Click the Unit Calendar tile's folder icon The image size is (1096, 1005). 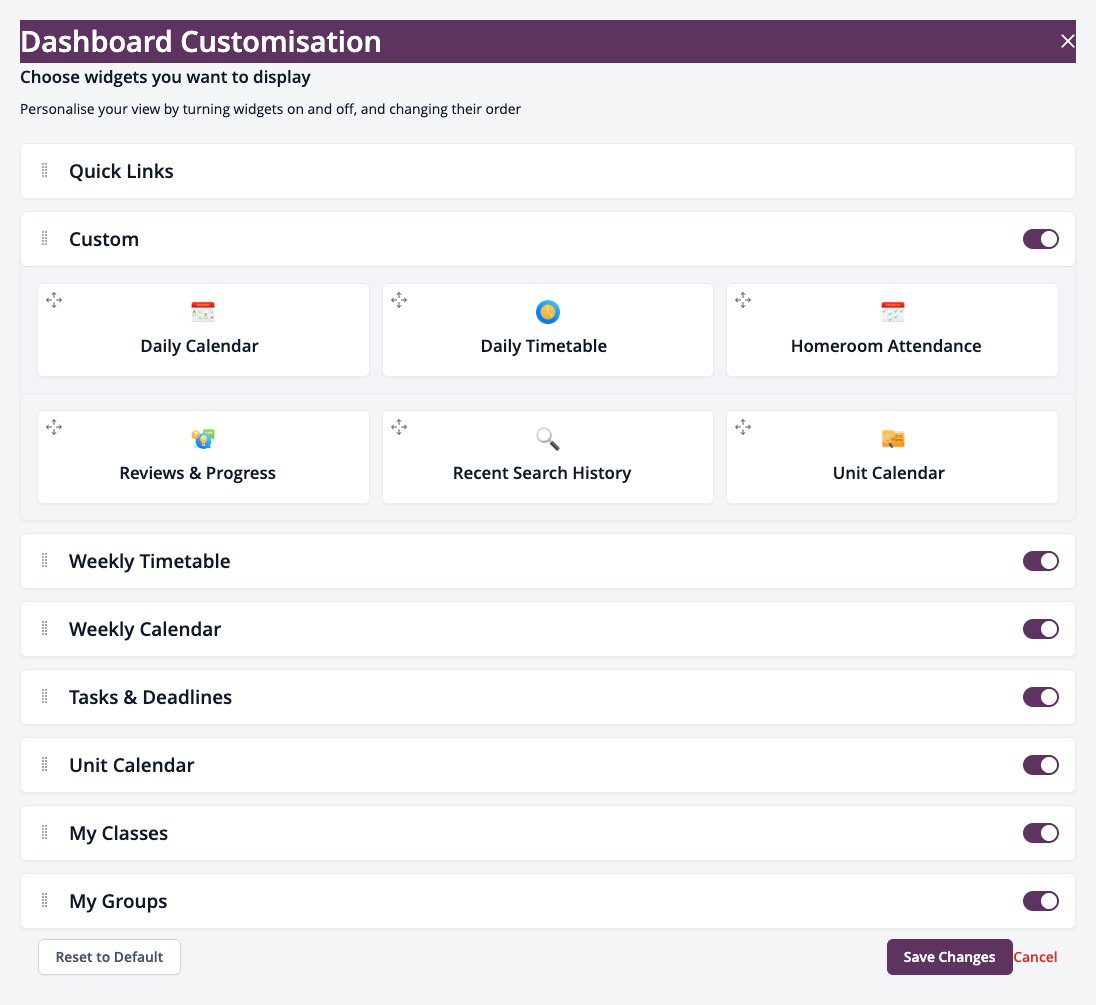point(893,439)
